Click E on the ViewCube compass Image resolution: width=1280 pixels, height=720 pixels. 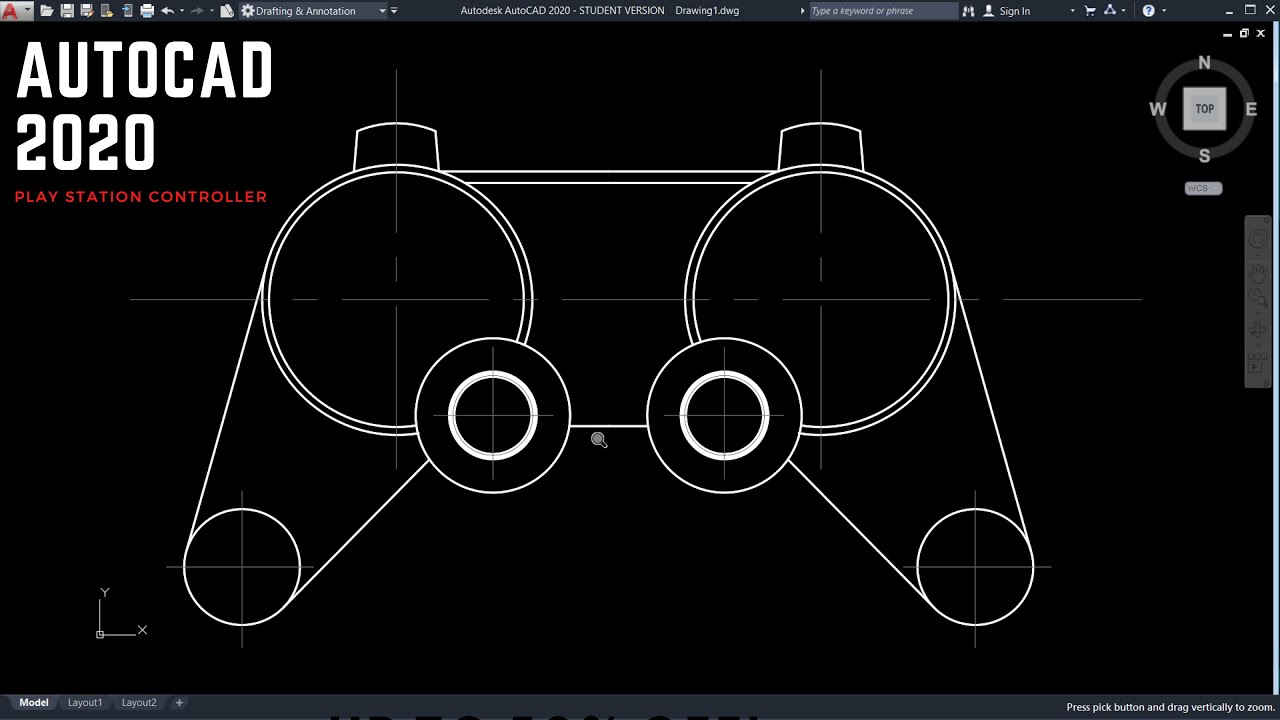pos(1251,109)
